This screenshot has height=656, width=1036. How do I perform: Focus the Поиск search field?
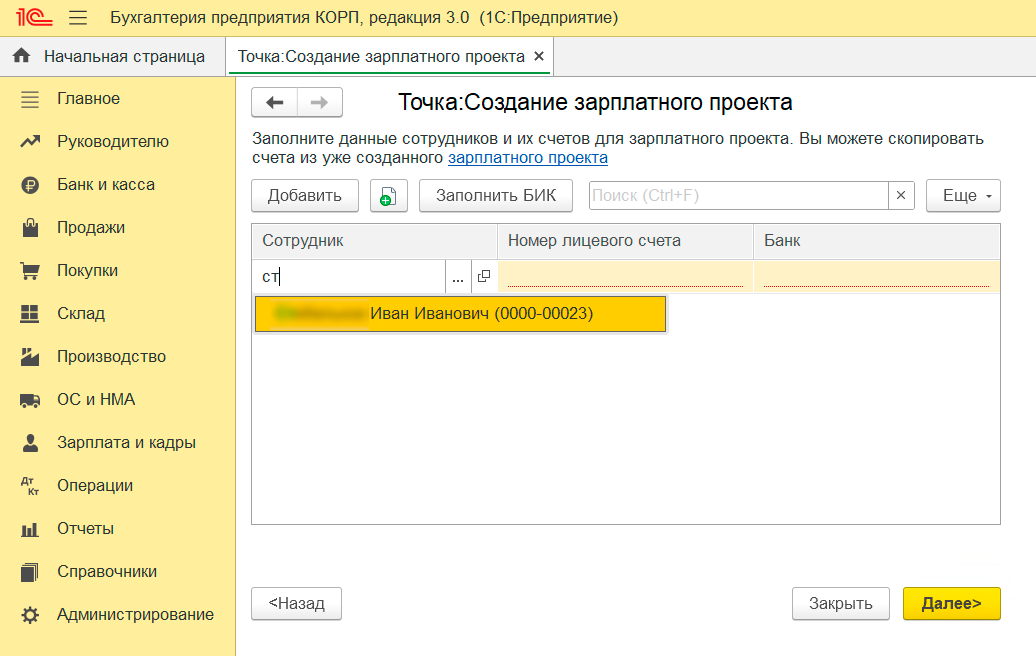click(x=738, y=196)
